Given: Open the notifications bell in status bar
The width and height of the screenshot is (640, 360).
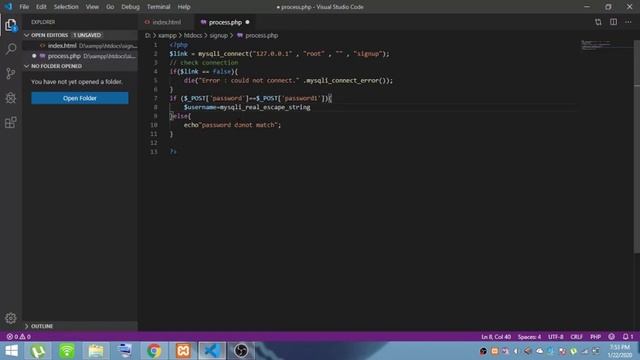Looking at the screenshot, I should point(628,337).
